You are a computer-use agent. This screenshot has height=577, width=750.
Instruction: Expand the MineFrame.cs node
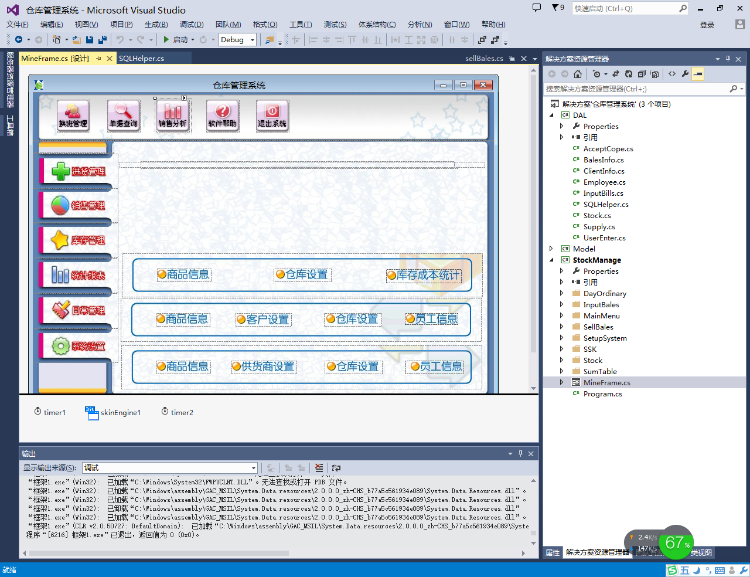(x=562, y=382)
